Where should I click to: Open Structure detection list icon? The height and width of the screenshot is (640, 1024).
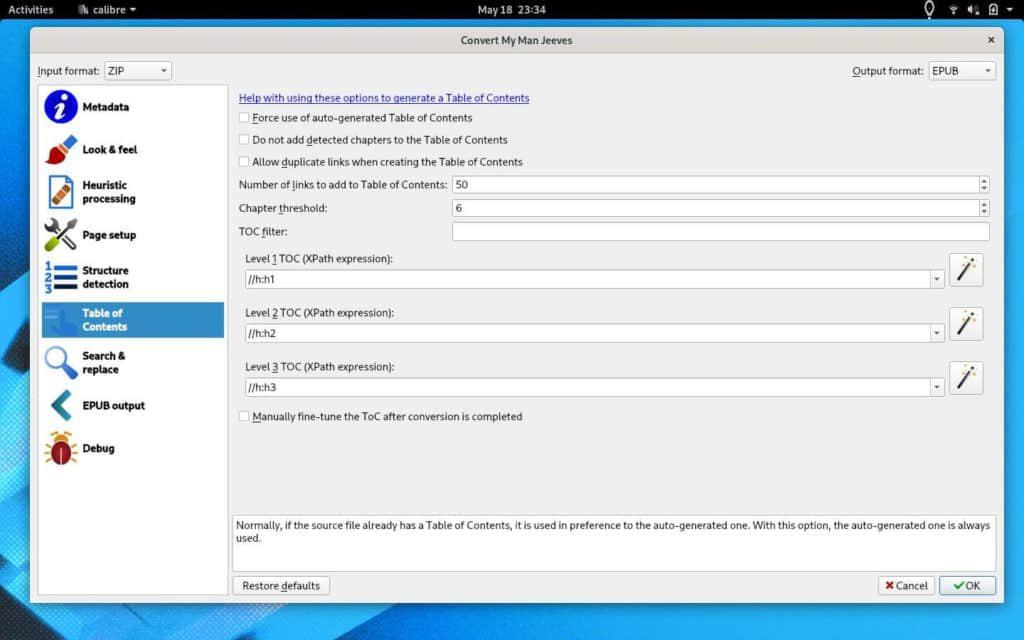coord(61,277)
